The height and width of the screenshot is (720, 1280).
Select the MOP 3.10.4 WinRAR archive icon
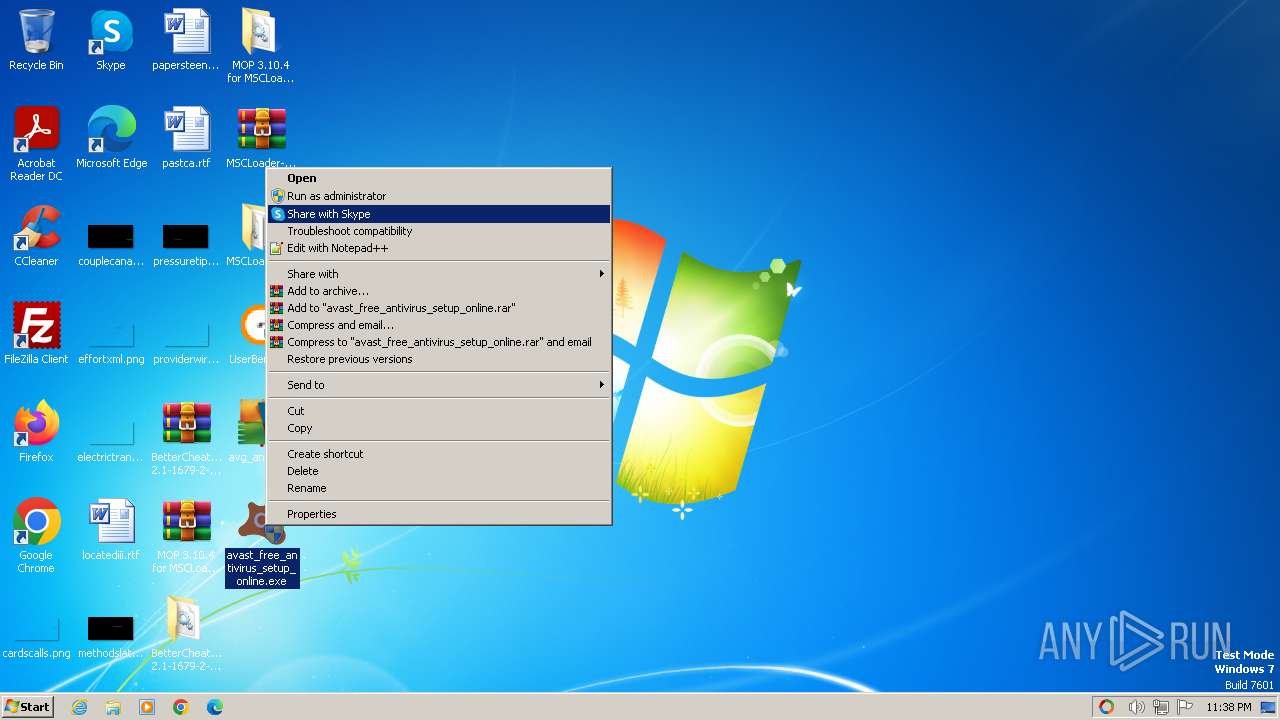[186, 536]
